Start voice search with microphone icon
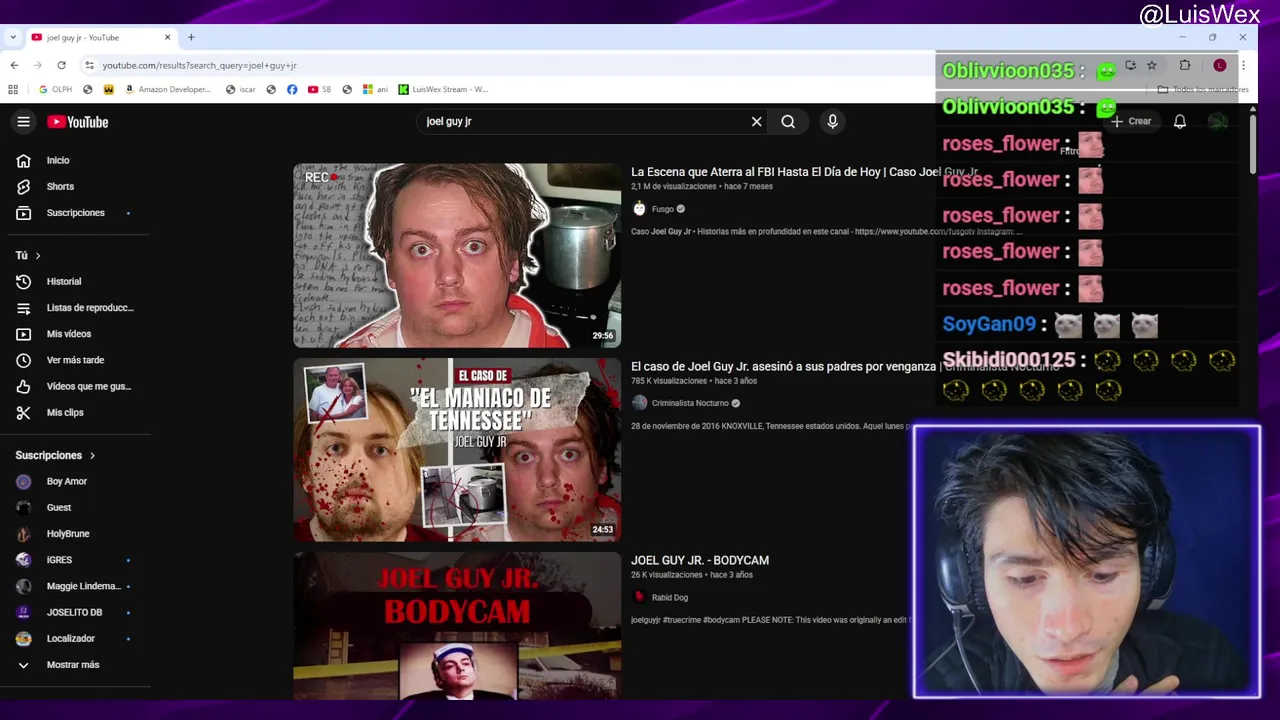 832,122
